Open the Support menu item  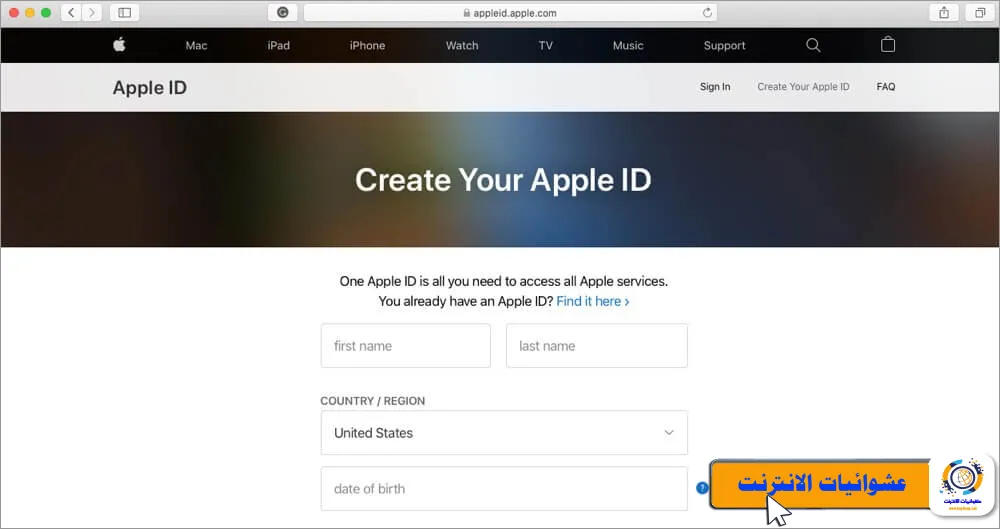pyautogui.click(x=724, y=45)
